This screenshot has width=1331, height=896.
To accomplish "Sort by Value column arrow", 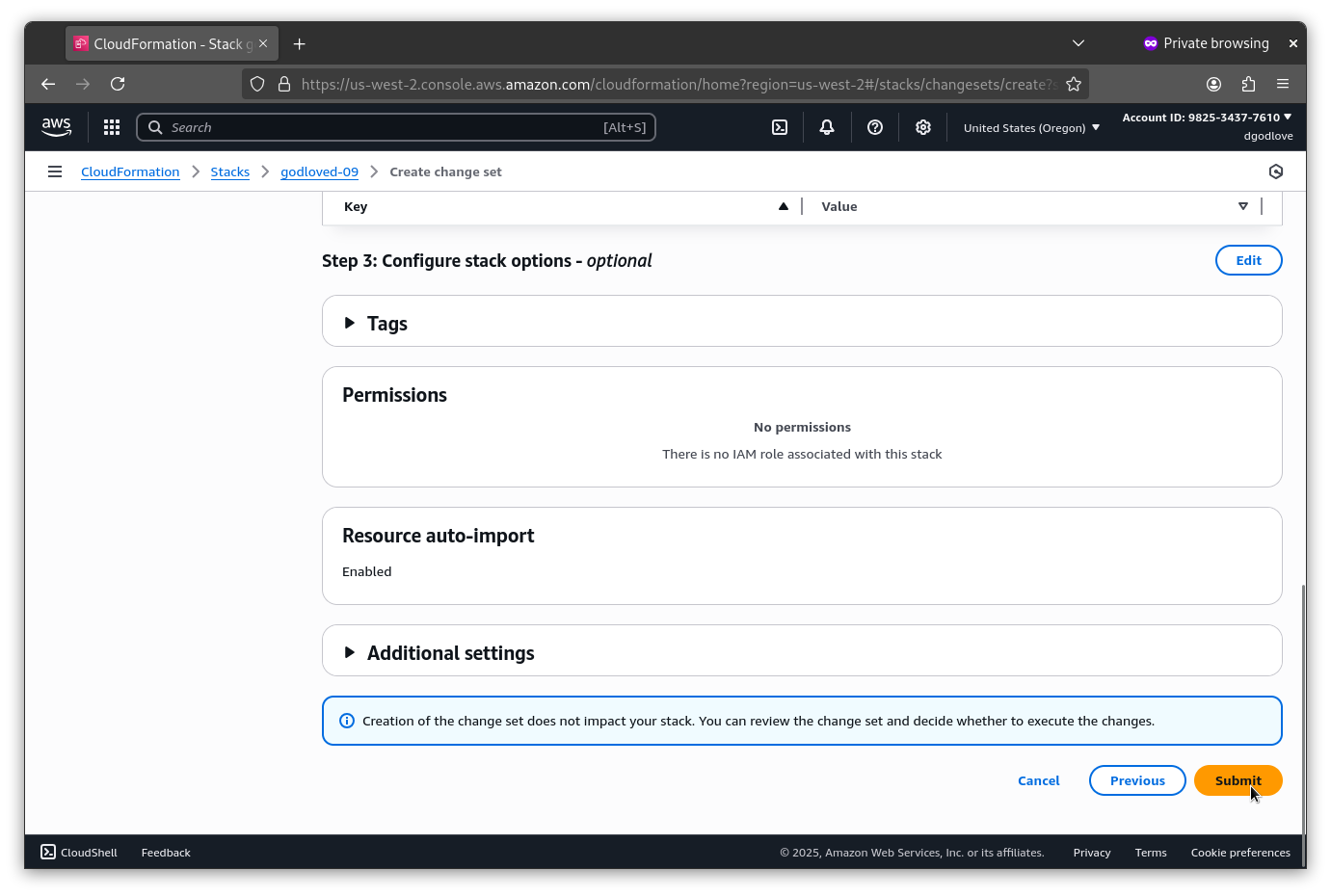I will click(x=1243, y=206).
